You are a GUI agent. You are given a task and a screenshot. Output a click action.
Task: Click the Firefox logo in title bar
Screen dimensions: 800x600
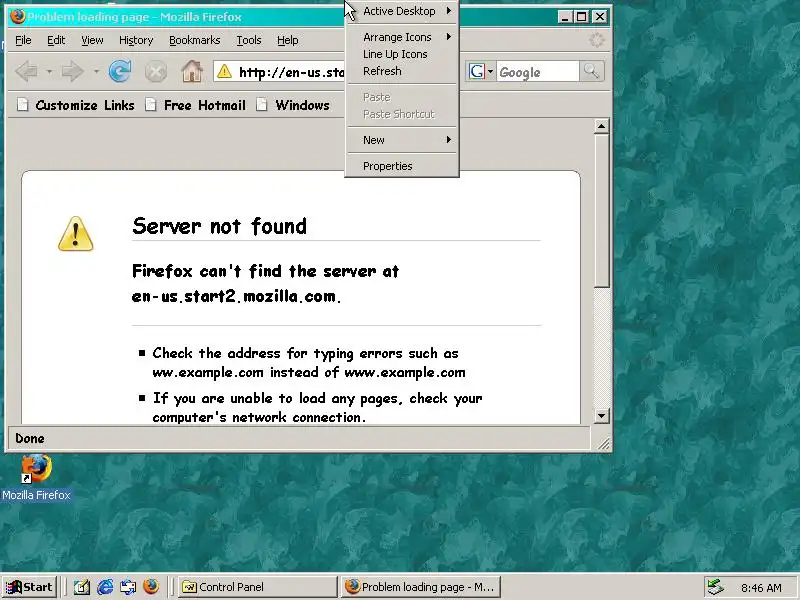(17, 16)
